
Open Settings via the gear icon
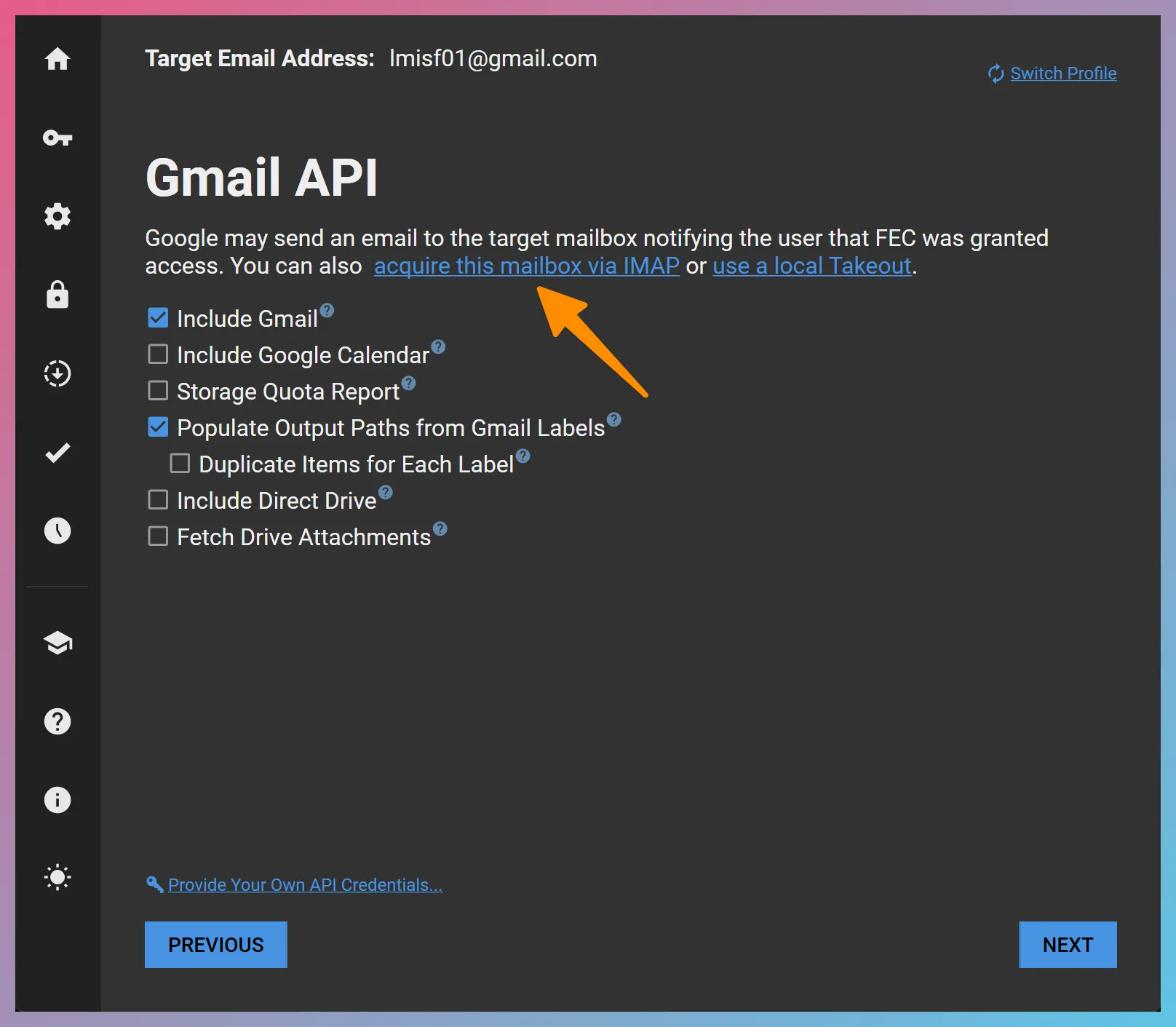click(57, 216)
